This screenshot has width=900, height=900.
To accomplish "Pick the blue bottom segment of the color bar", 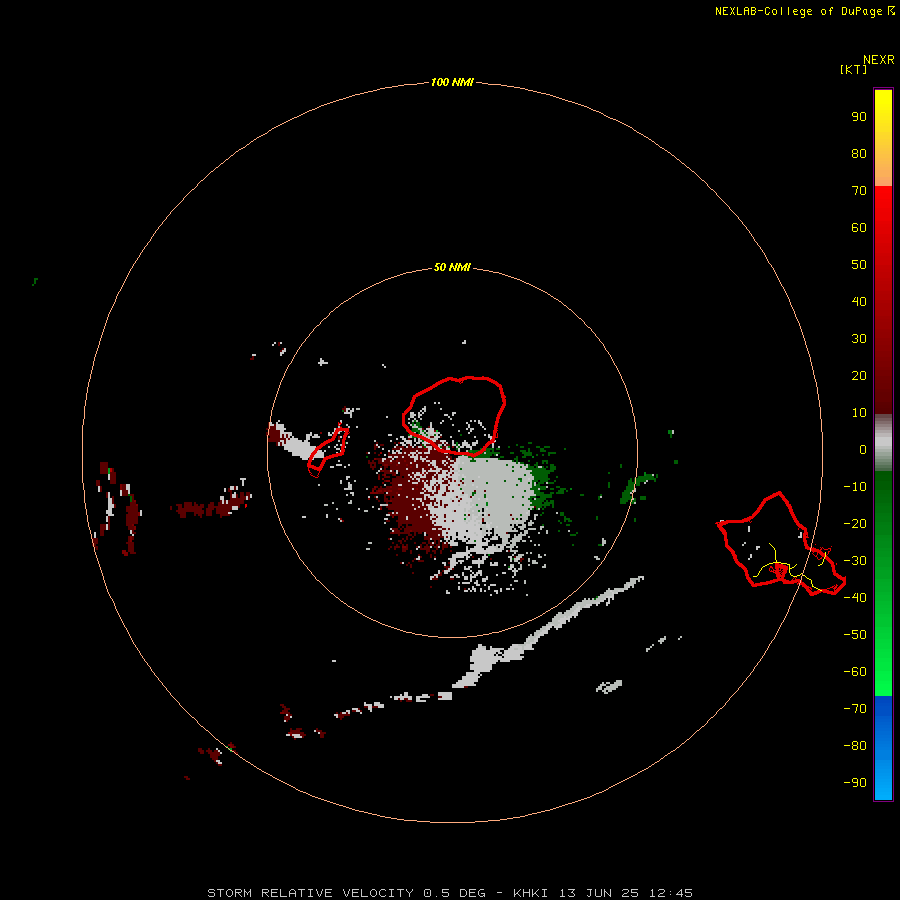I will [883, 748].
